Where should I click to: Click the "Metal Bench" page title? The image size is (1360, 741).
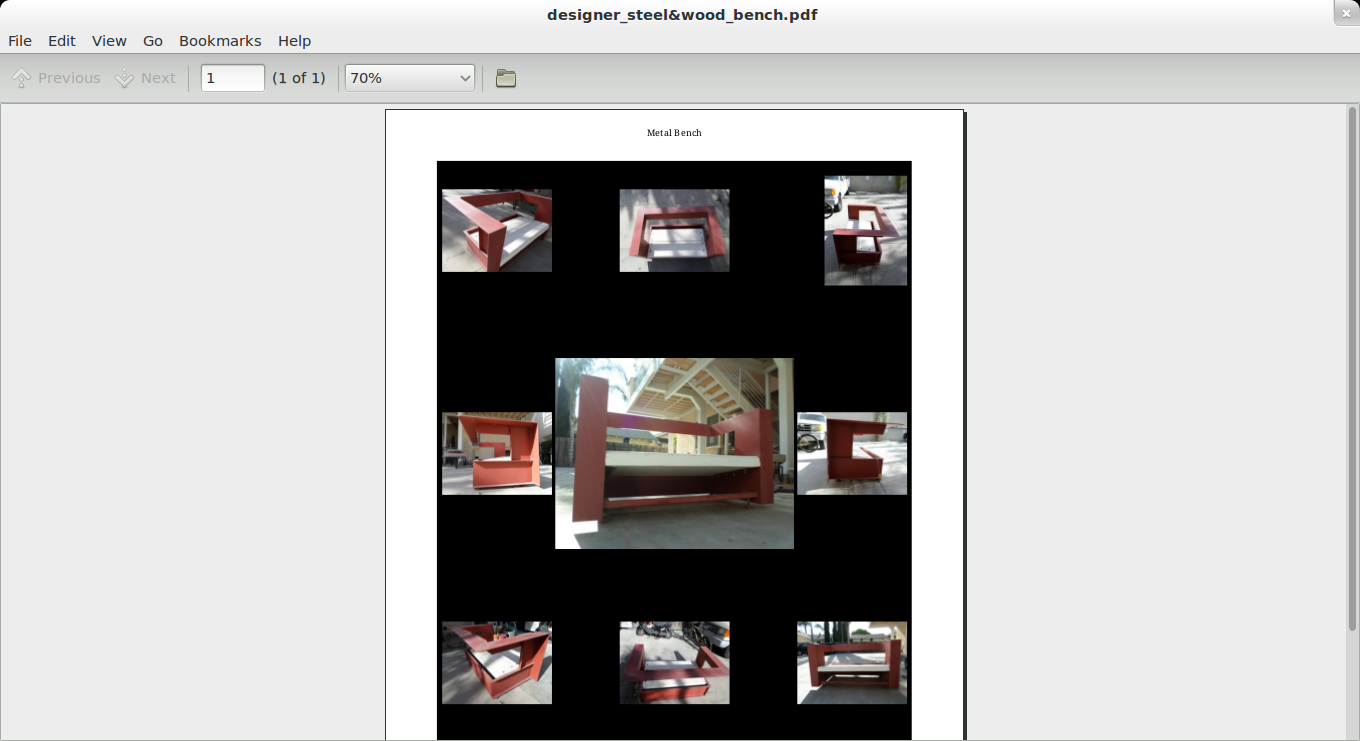674,133
